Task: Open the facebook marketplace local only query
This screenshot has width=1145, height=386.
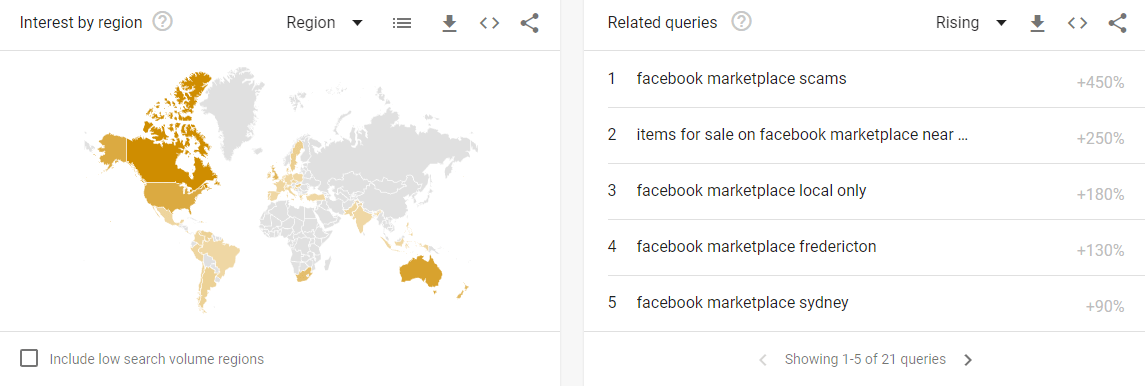Action: point(865,191)
